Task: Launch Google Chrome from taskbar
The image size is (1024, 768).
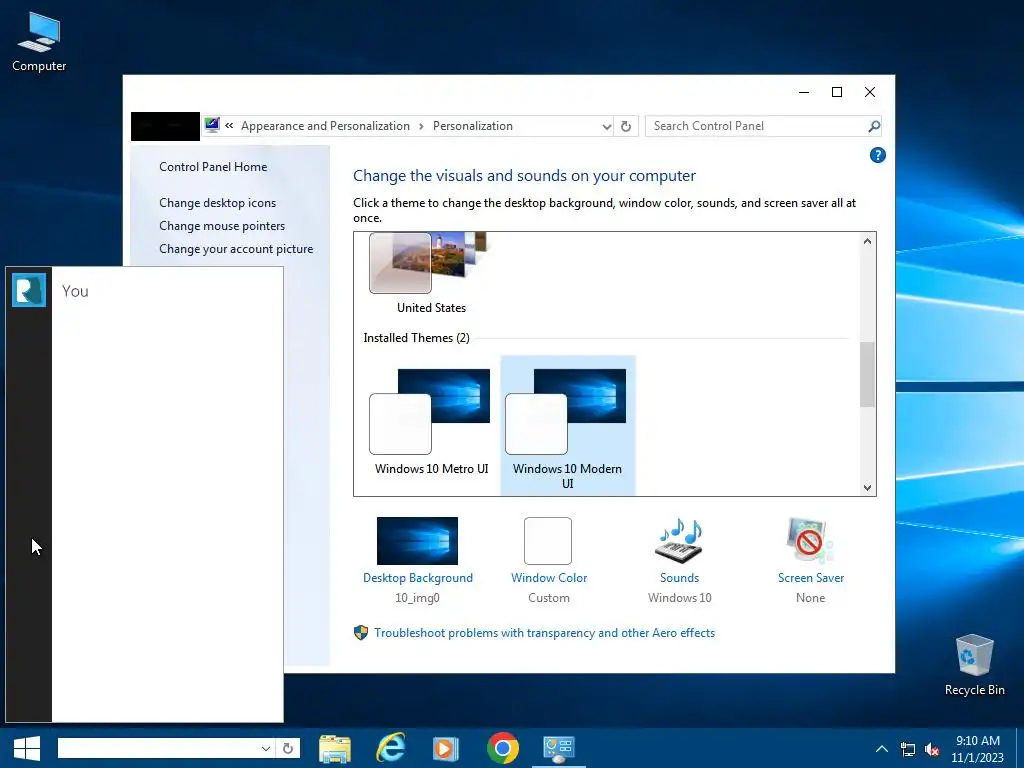Action: 503,748
